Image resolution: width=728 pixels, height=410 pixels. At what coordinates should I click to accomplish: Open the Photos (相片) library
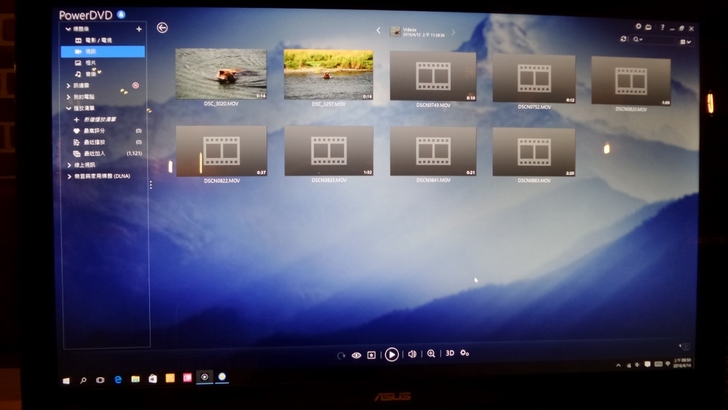85,63
